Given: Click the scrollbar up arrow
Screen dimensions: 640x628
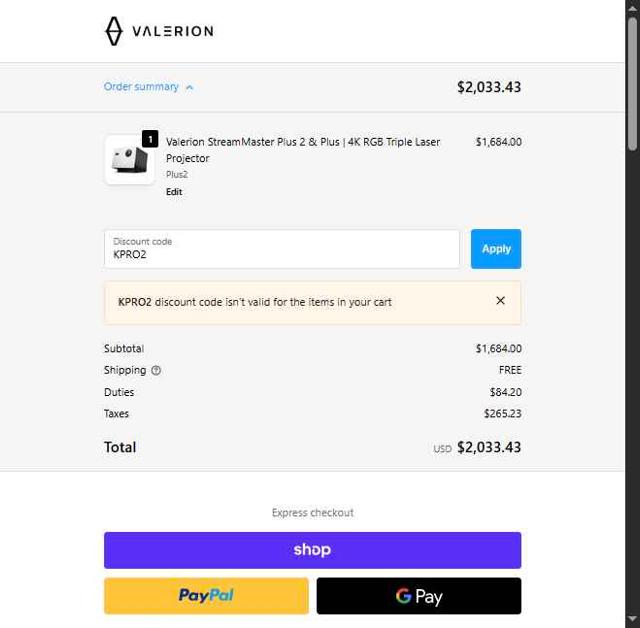Looking at the screenshot, I should [x=632, y=7].
